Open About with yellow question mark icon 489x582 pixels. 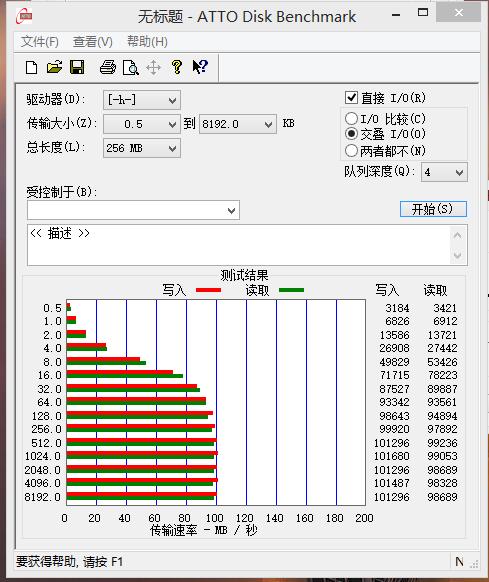point(177,68)
